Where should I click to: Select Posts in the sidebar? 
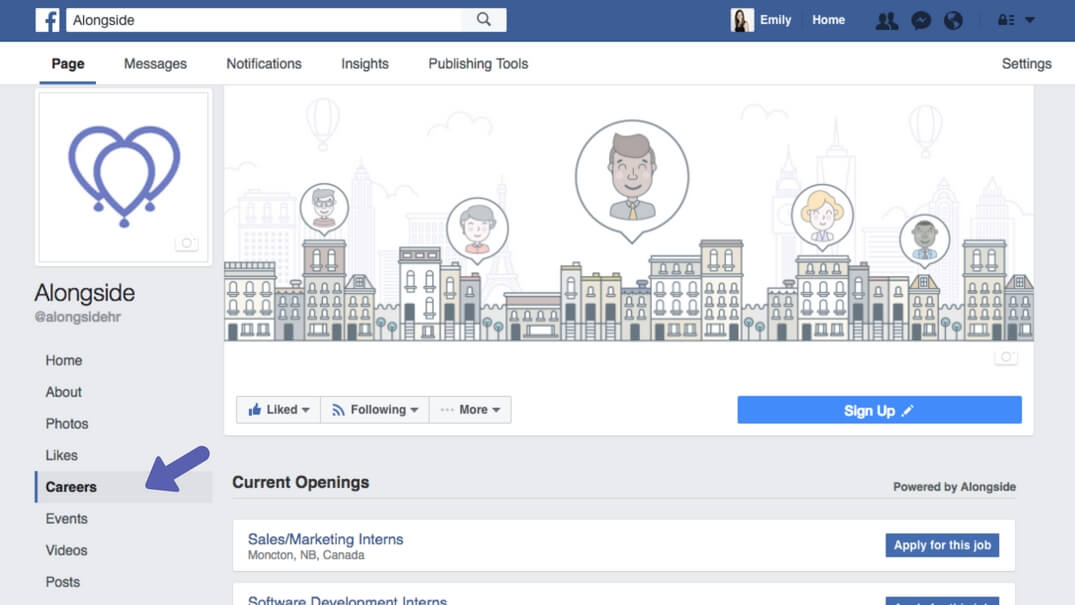63,582
